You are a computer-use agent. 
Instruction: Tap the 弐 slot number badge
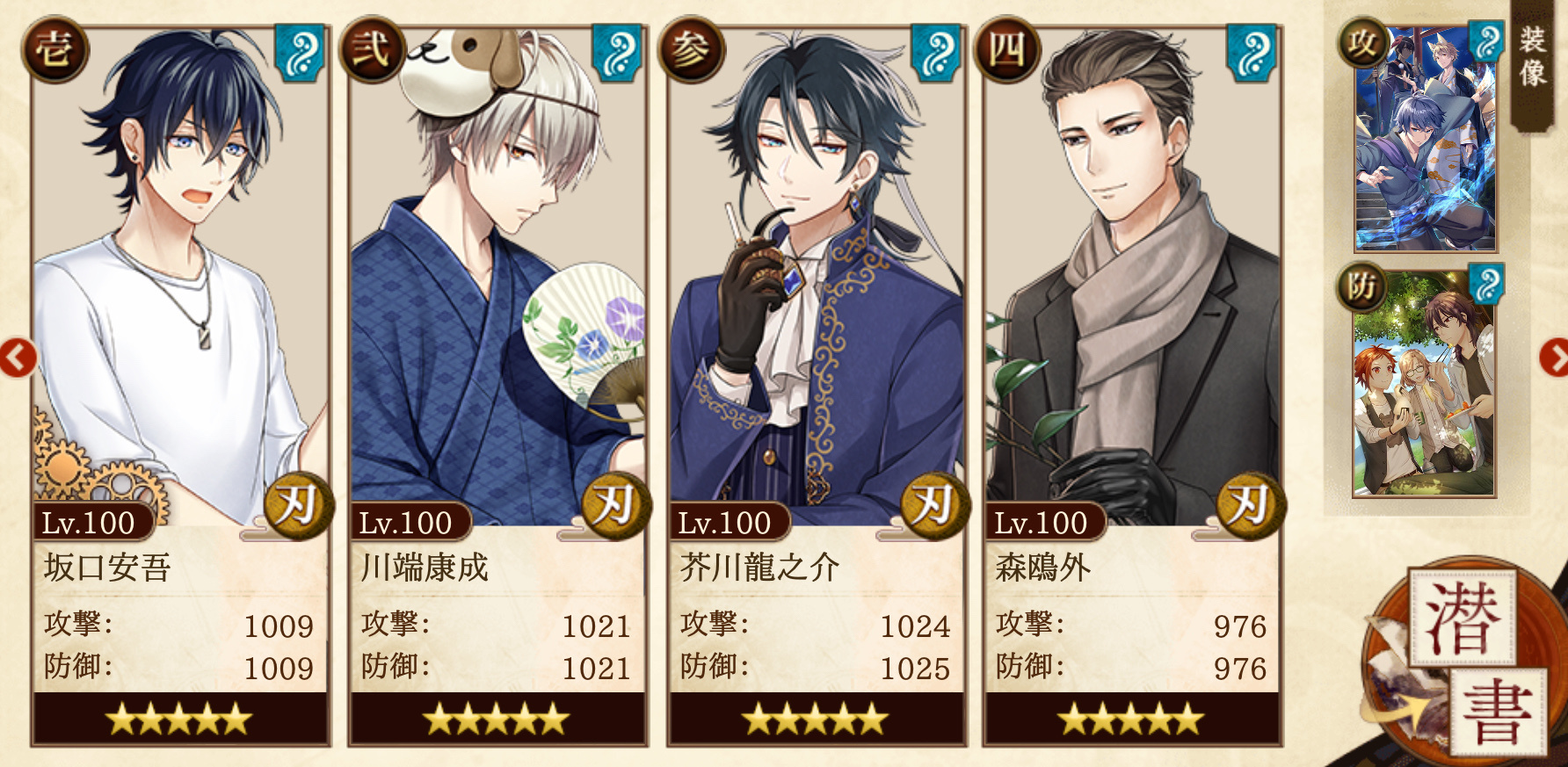pyautogui.click(x=372, y=49)
